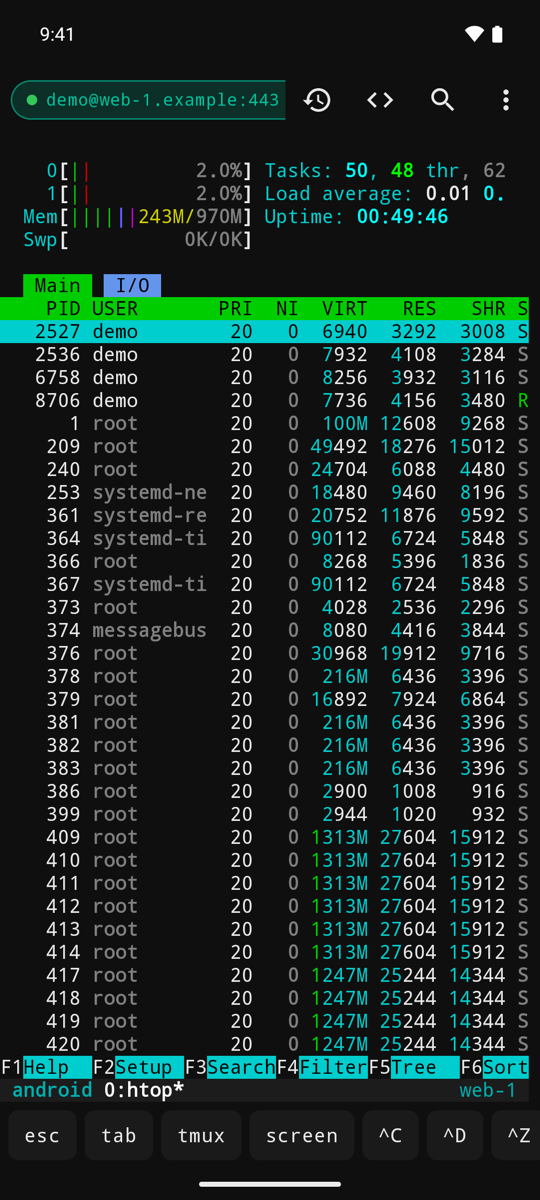
Task: Tap the ^C key button
Action: click(390, 1135)
